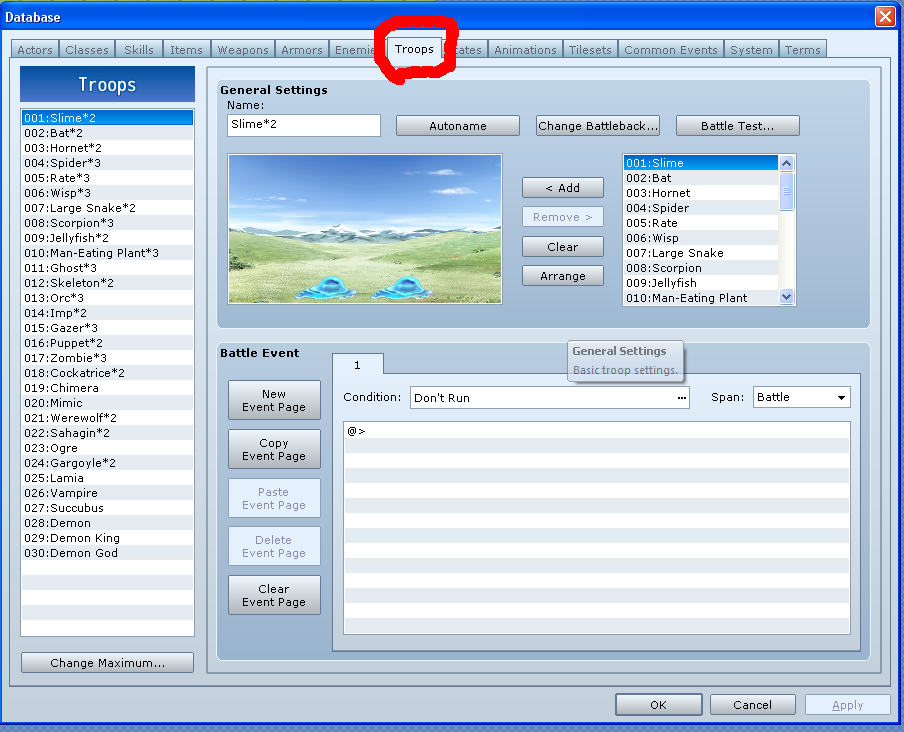Create a New Event Page
904x732 pixels.
point(274,400)
